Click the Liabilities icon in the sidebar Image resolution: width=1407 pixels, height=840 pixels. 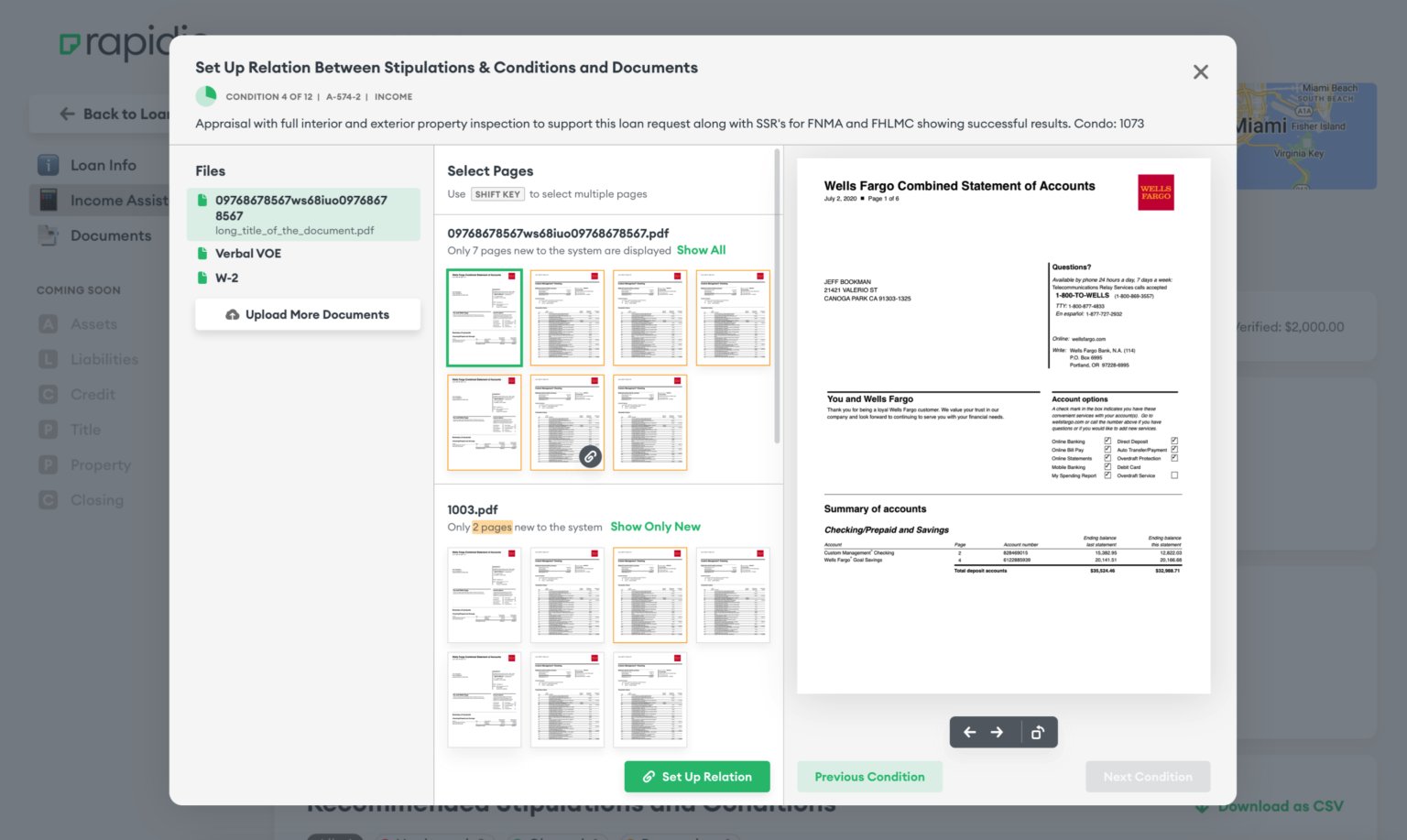[x=49, y=359]
